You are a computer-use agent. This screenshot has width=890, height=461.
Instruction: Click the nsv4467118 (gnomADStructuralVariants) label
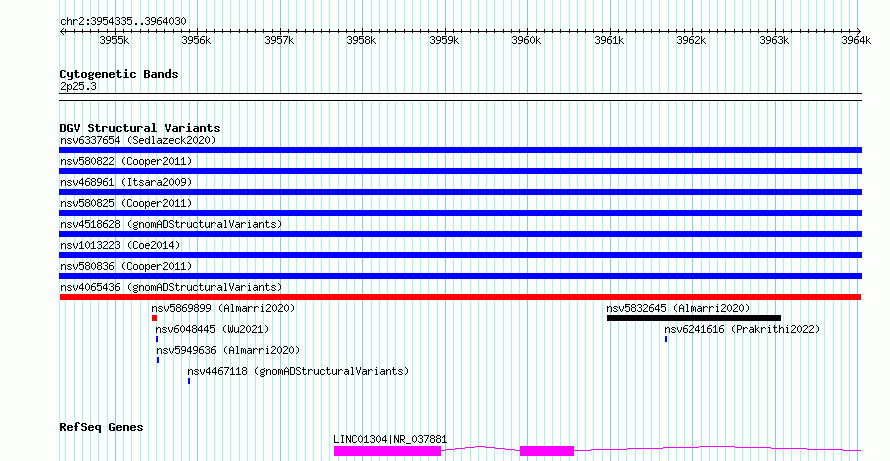click(299, 371)
